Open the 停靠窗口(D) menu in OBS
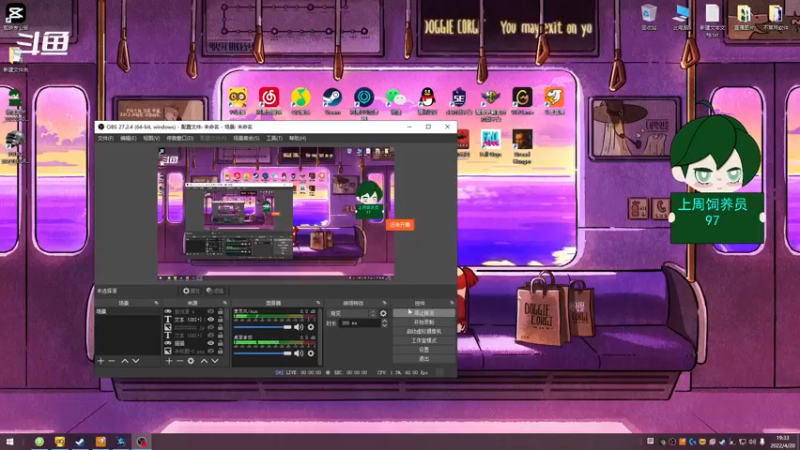The height and width of the screenshot is (450, 800). click(180, 138)
